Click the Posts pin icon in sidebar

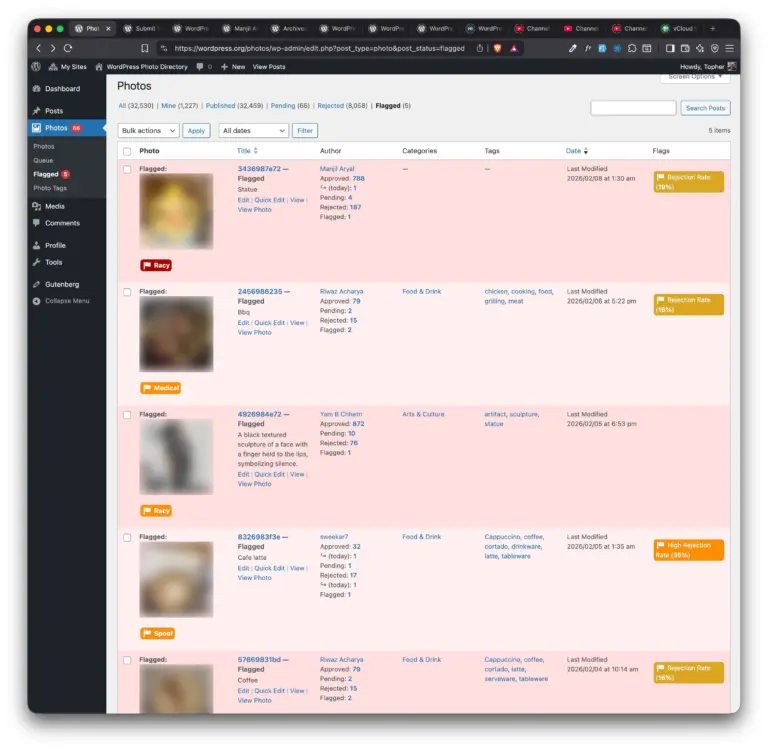coord(37,111)
